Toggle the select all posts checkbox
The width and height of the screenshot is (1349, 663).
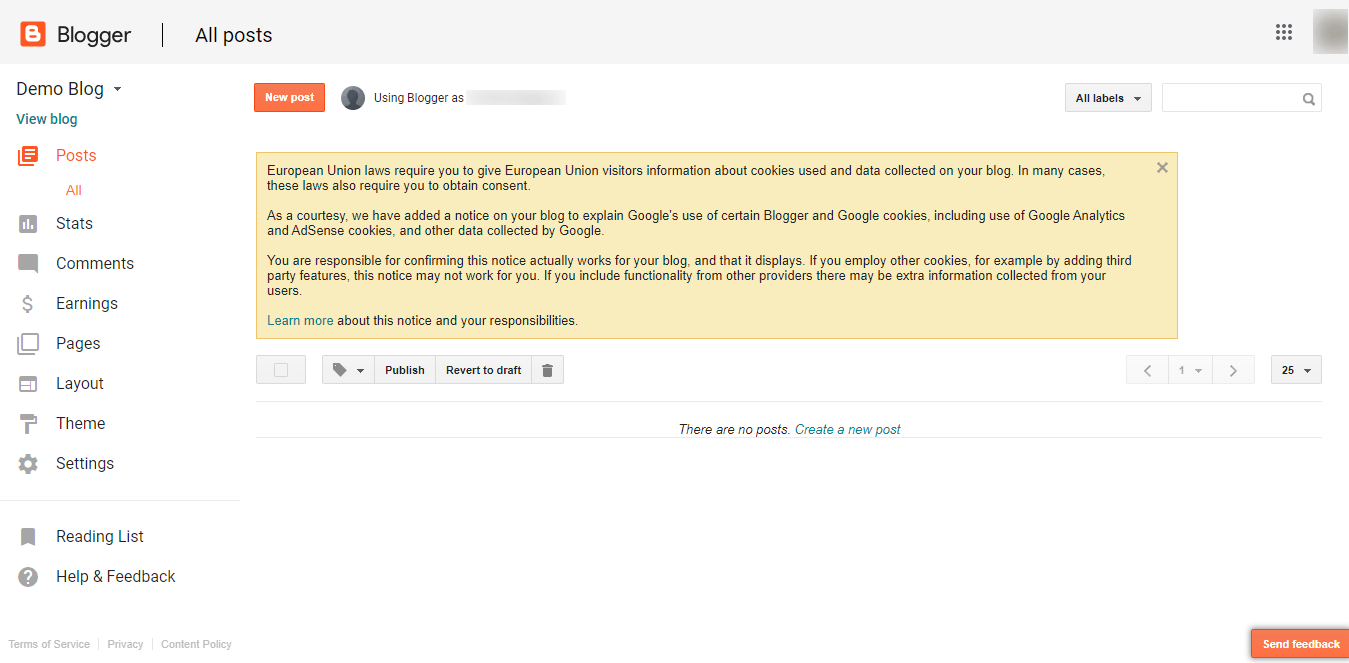(281, 370)
